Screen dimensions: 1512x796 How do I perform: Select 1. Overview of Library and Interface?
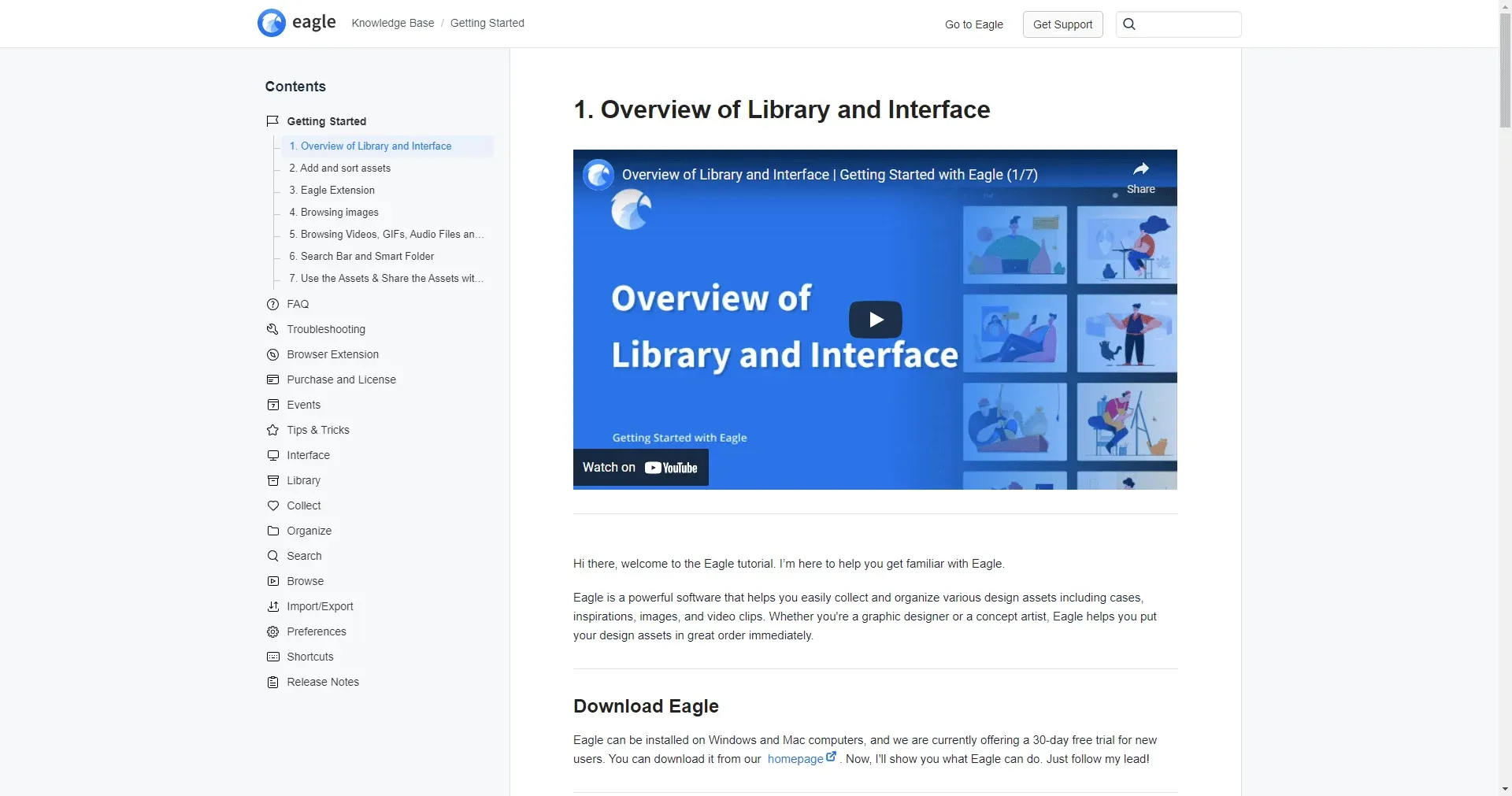click(387, 146)
